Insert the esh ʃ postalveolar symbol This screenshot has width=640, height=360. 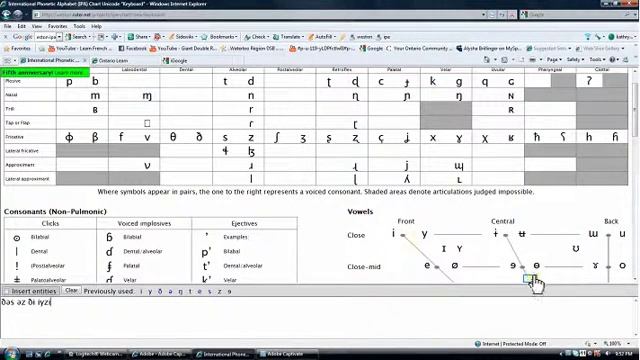tap(277, 138)
